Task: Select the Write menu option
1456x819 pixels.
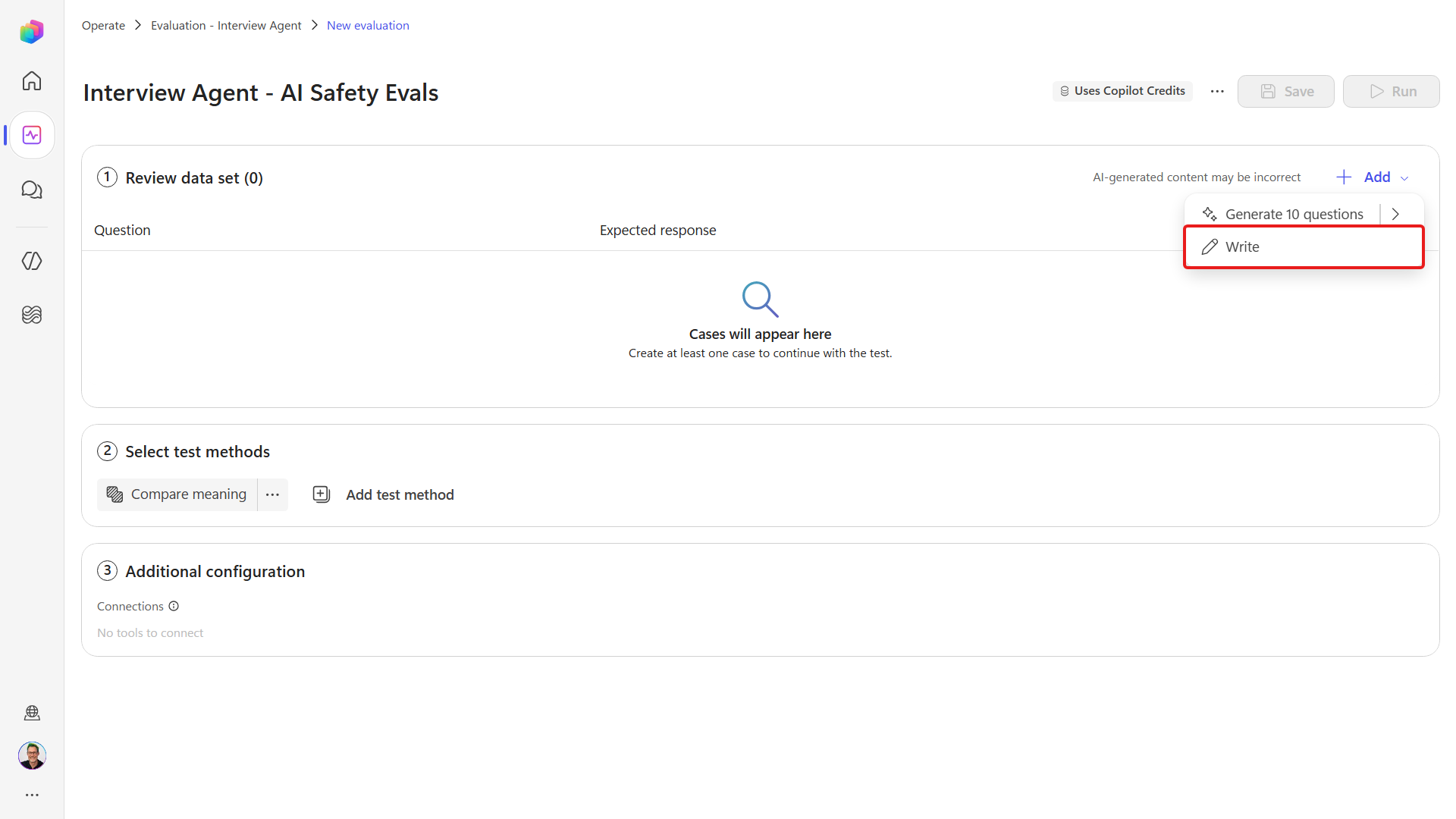Action: click(x=1304, y=247)
